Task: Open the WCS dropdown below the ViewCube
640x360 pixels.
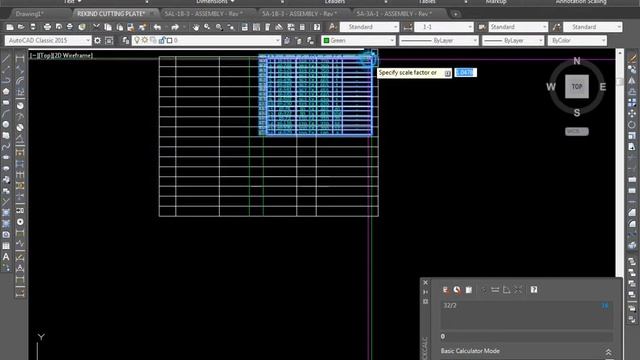Action: [577, 131]
